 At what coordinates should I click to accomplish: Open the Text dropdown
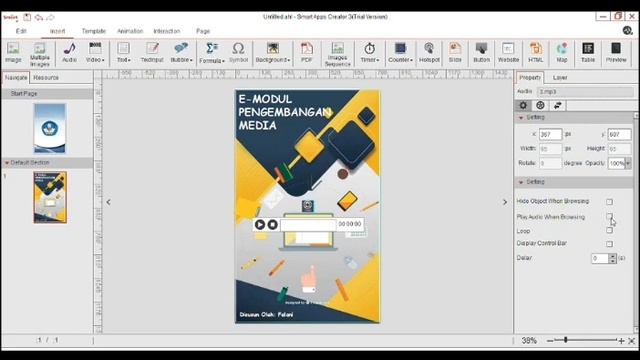click(x=124, y=53)
